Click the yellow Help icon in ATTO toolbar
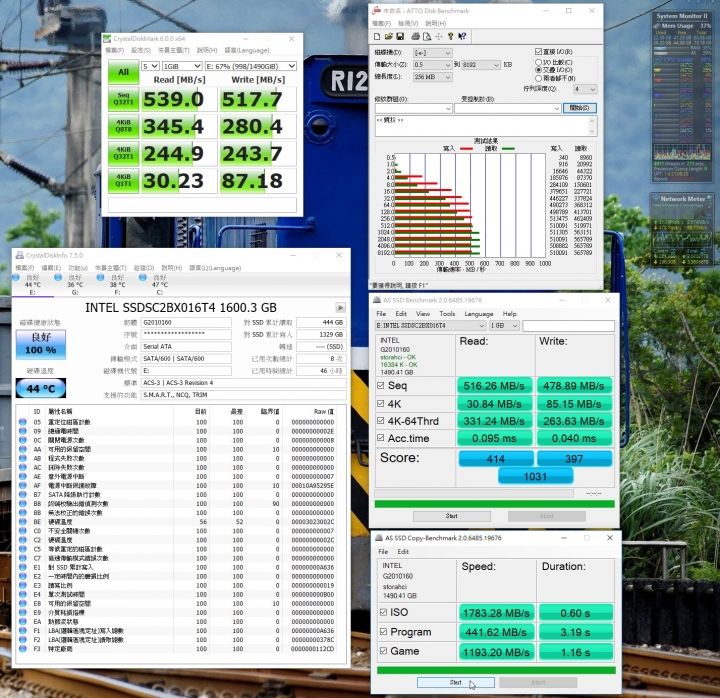The width and height of the screenshot is (720, 698). coord(450,36)
